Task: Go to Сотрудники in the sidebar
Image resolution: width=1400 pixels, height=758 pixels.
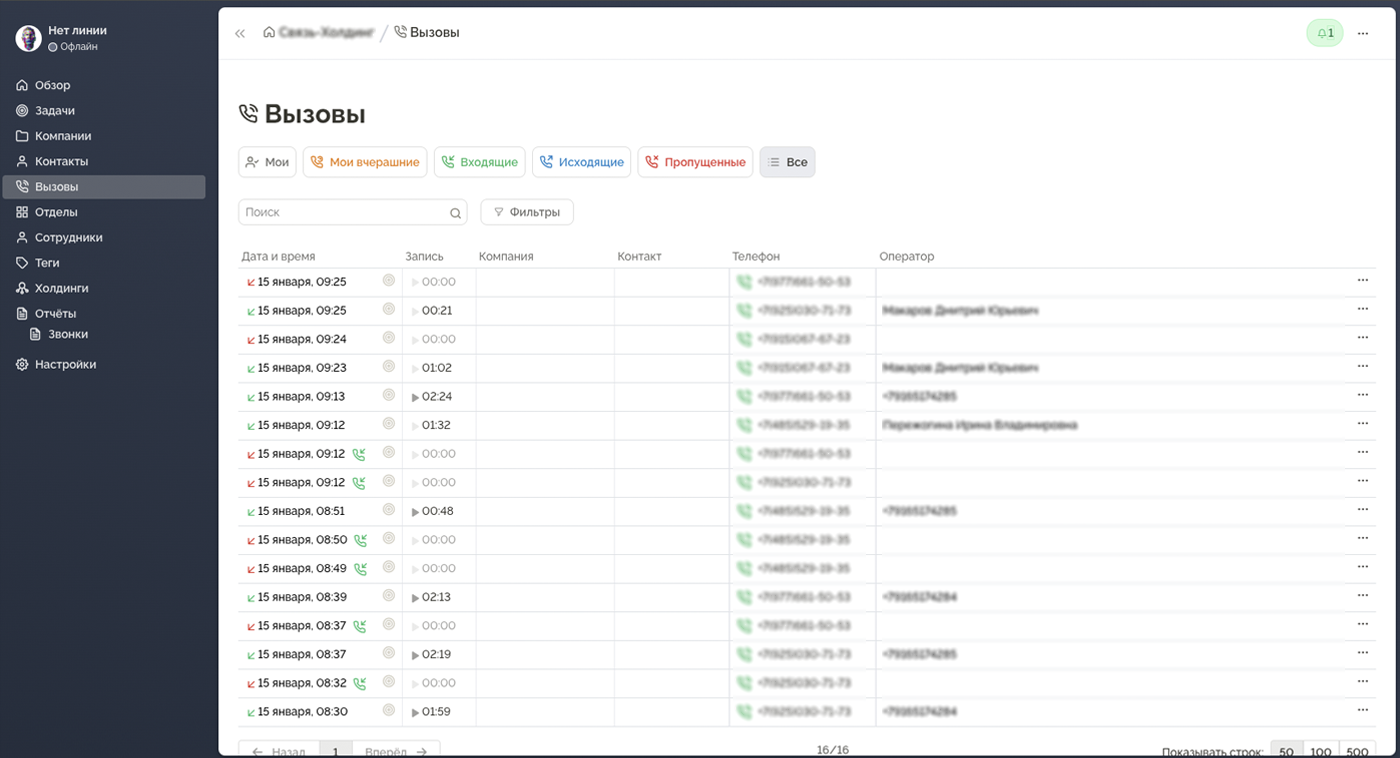Action: tap(68, 238)
